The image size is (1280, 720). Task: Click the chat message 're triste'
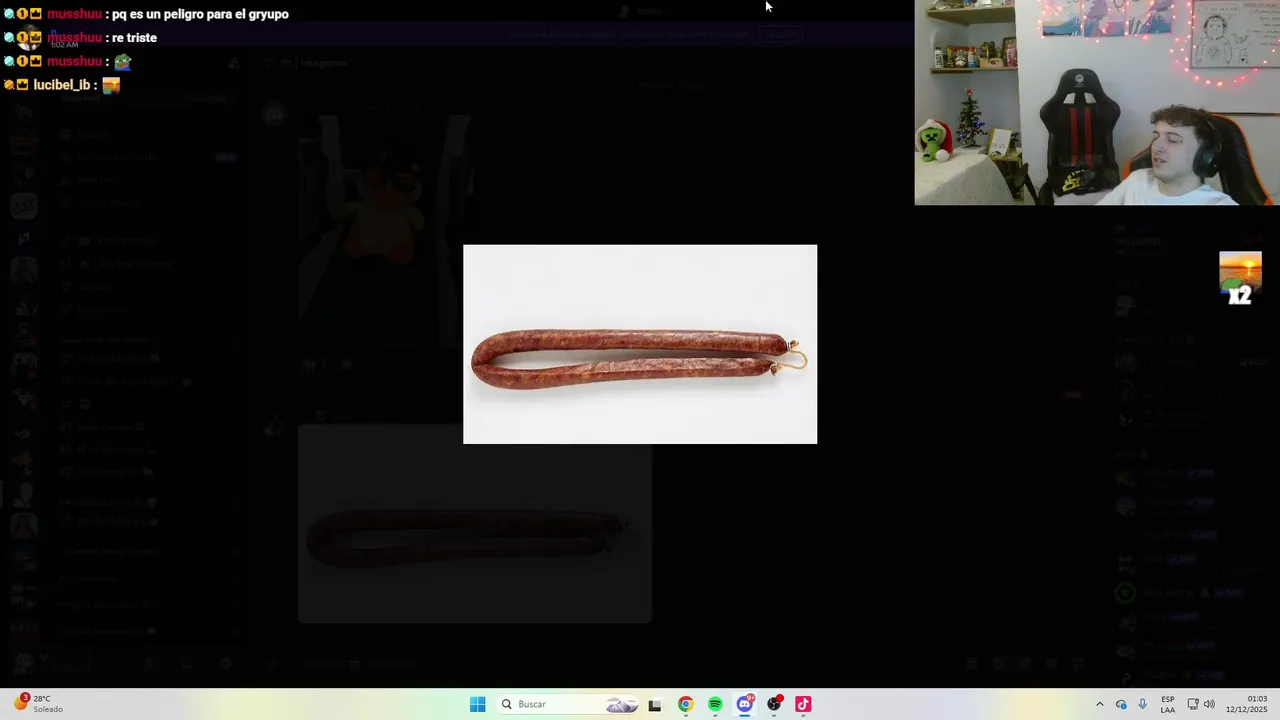(134, 38)
